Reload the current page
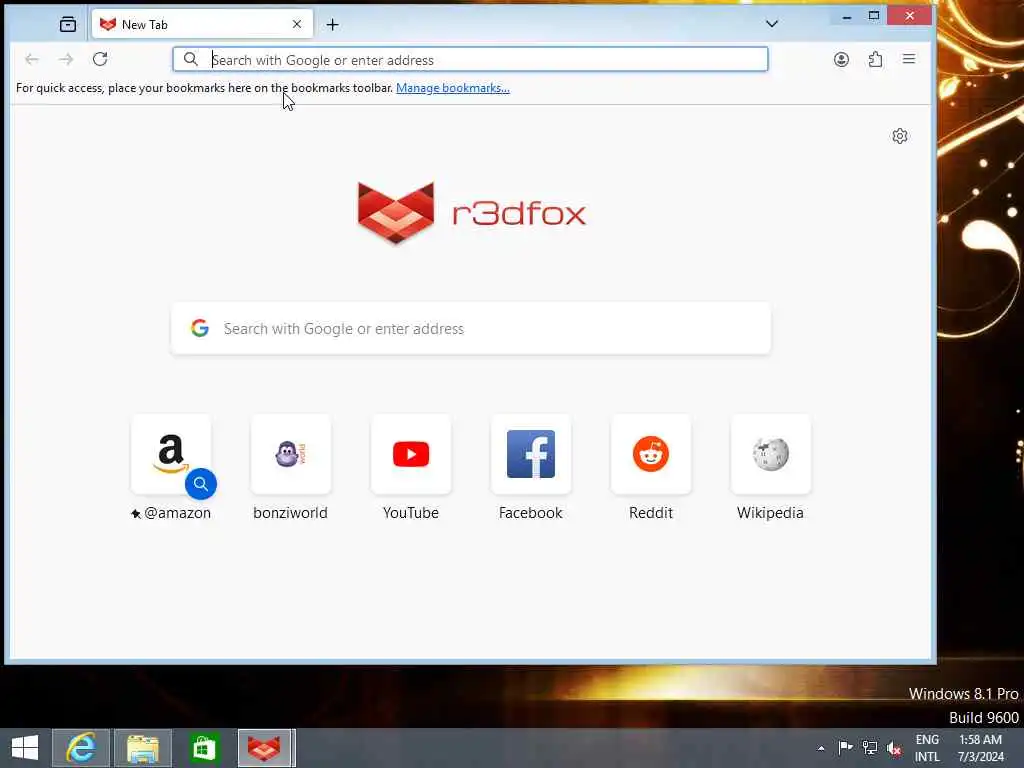This screenshot has height=768, width=1024. pos(100,59)
